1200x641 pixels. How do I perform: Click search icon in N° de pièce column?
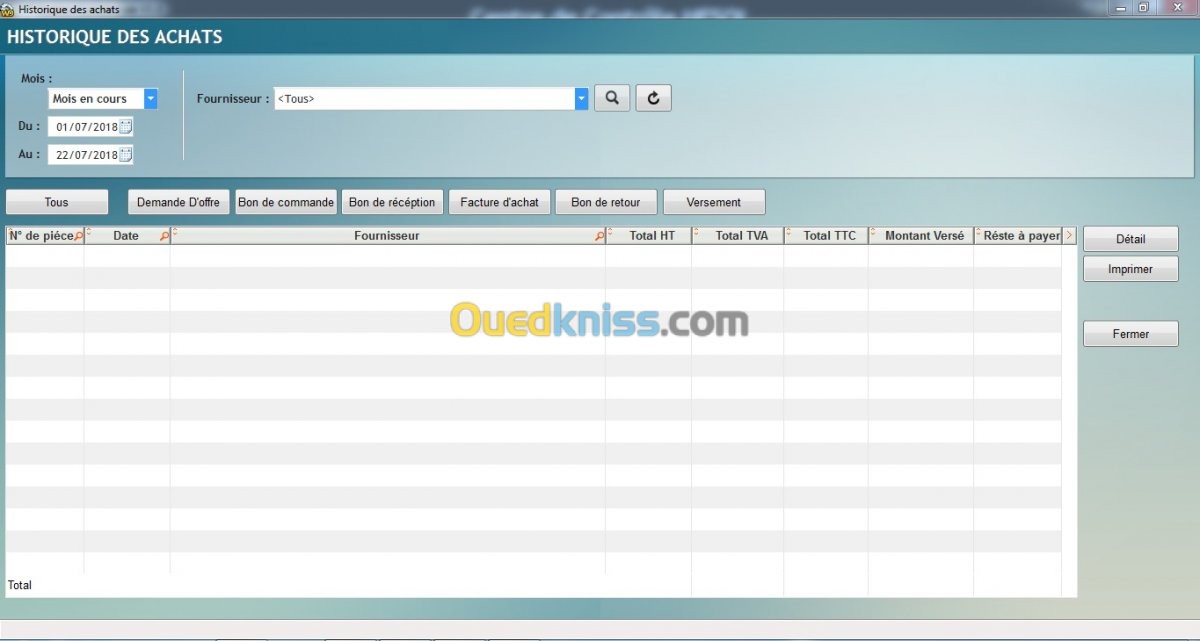point(79,237)
